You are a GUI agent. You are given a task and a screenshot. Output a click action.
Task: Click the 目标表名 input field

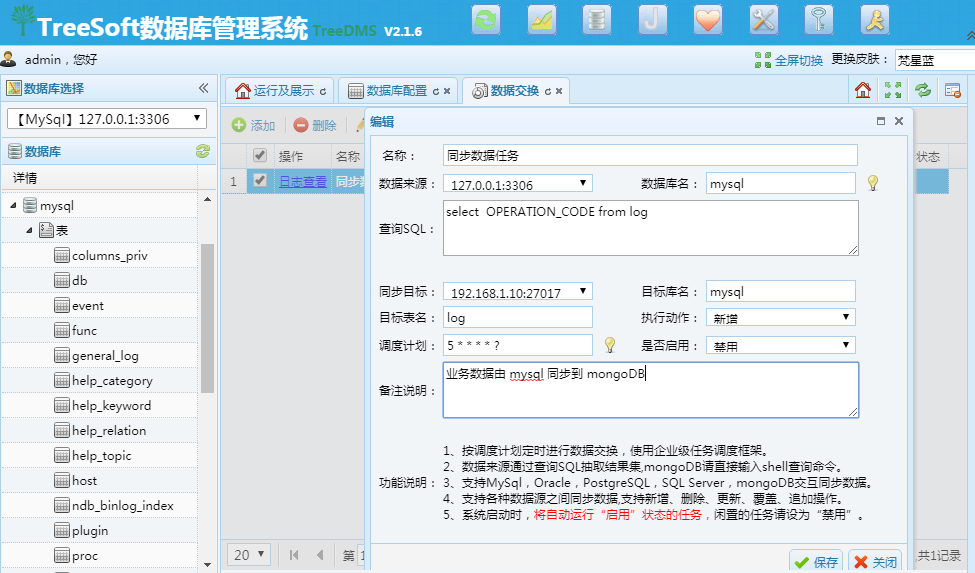518,317
